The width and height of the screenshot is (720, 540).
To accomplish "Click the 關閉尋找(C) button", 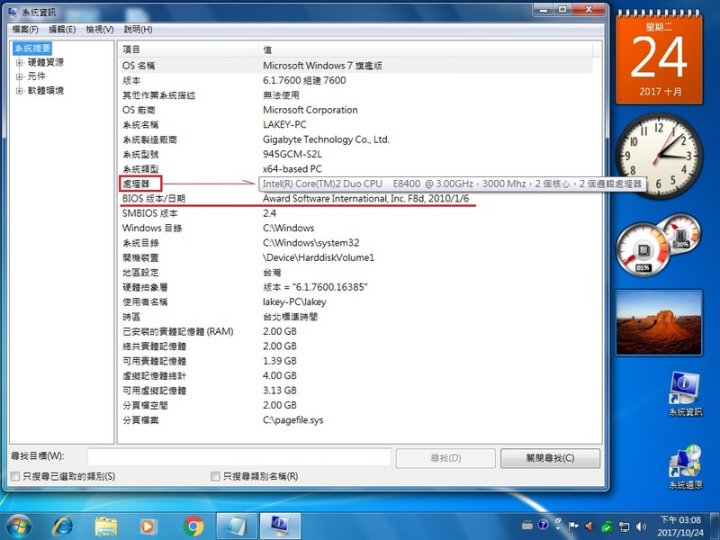I will pos(550,458).
